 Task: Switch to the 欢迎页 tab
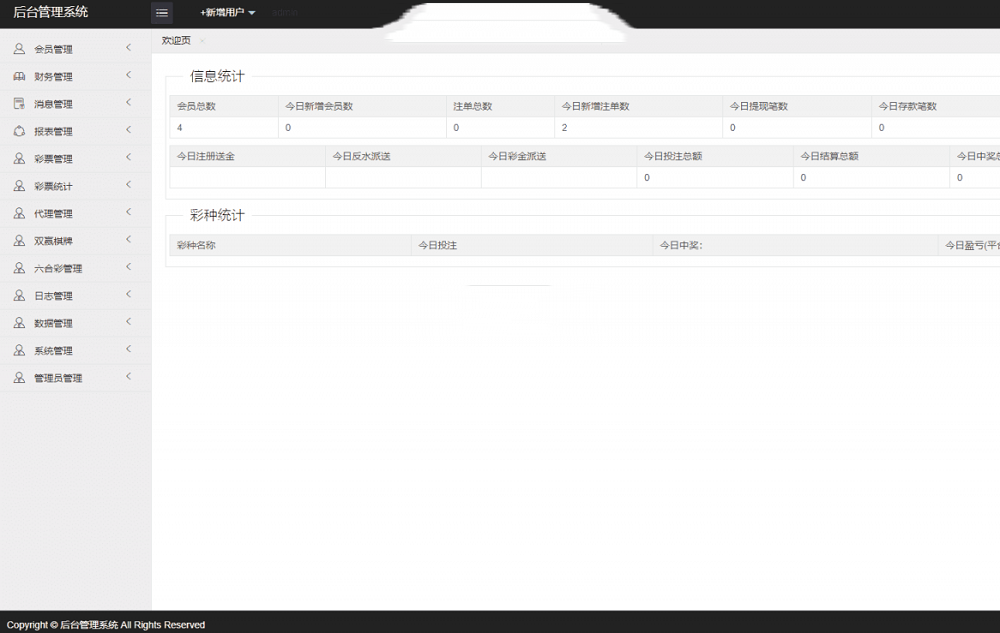click(x=176, y=40)
